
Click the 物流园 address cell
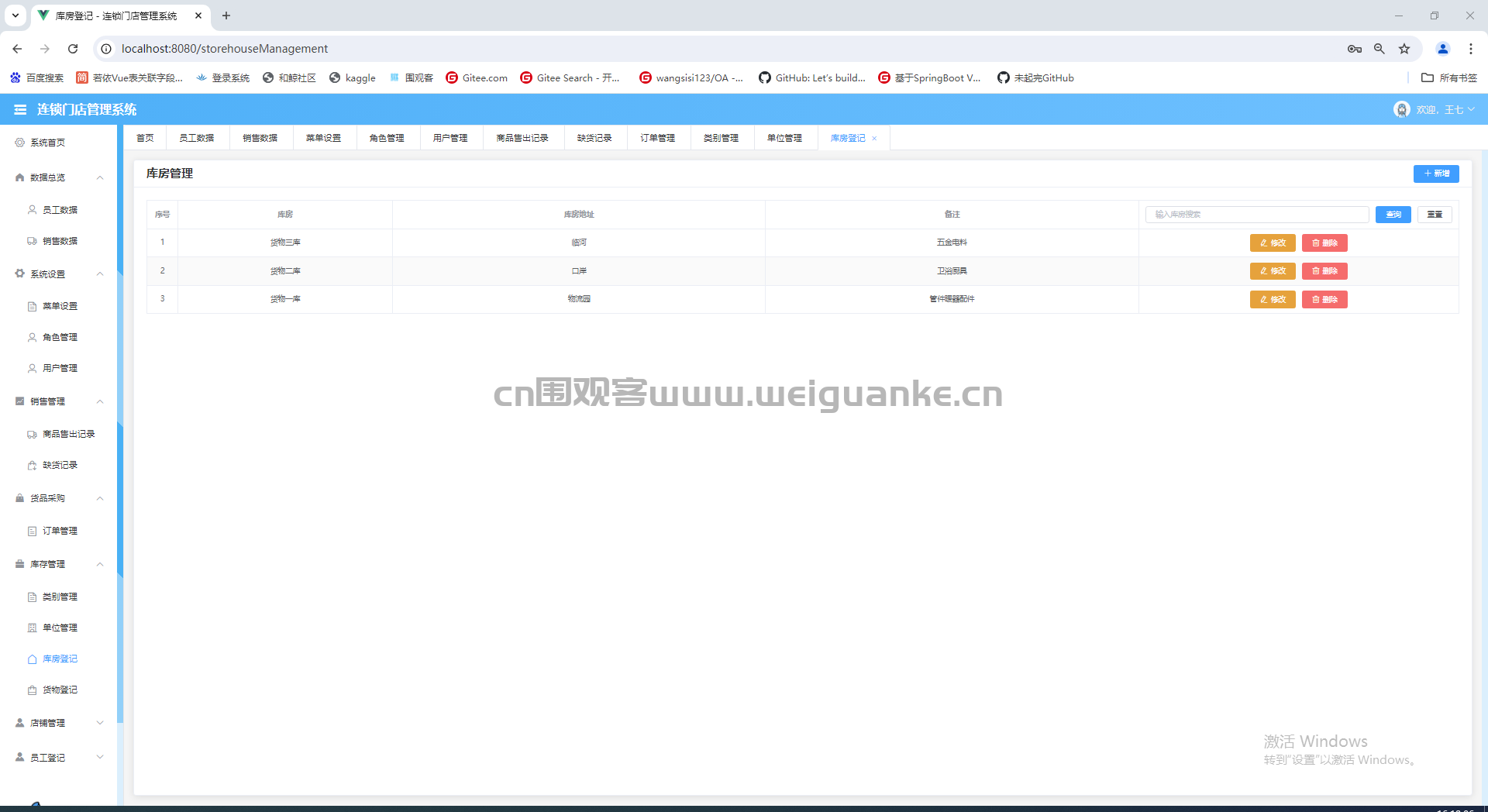coord(579,299)
